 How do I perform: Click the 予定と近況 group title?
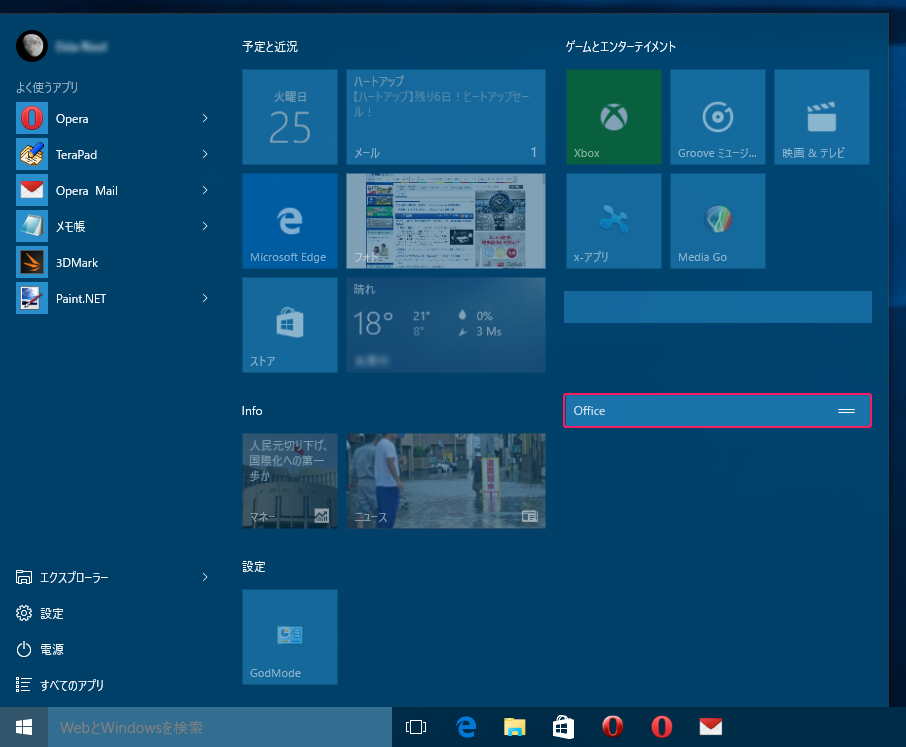(x=270, y=47)
